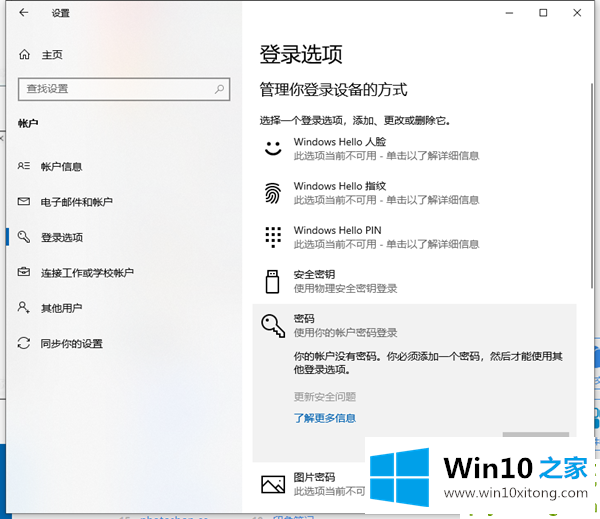Focus the 查找设置 search box
This screenshot has width=600, height=519.
coord(124,89)
